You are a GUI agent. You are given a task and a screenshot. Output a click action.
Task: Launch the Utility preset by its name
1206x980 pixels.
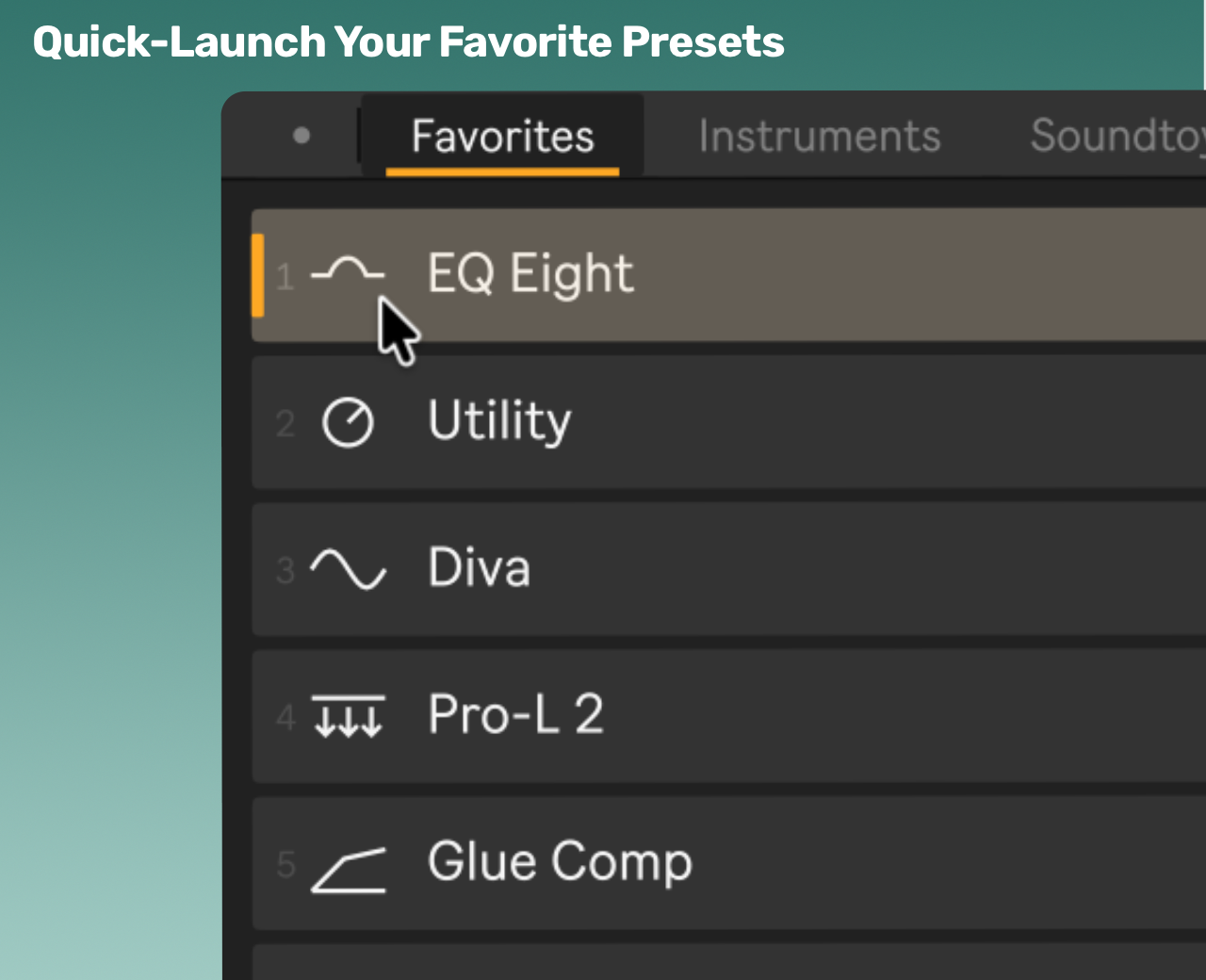coord(499,420)
